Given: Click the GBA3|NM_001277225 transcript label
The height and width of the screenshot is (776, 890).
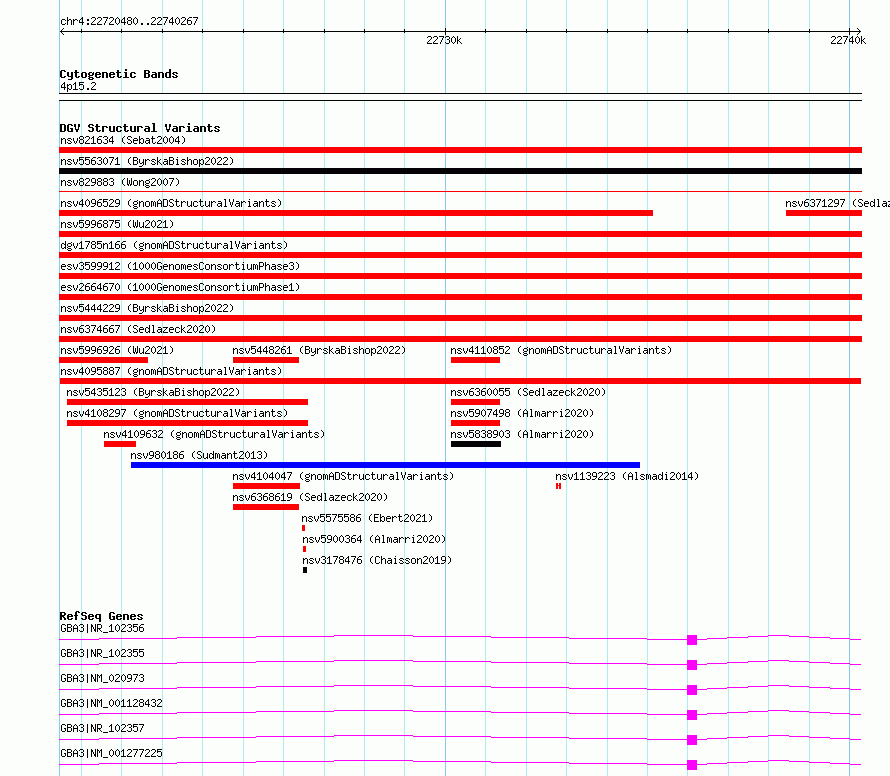Looking at the screenshot, I should 111,753.
